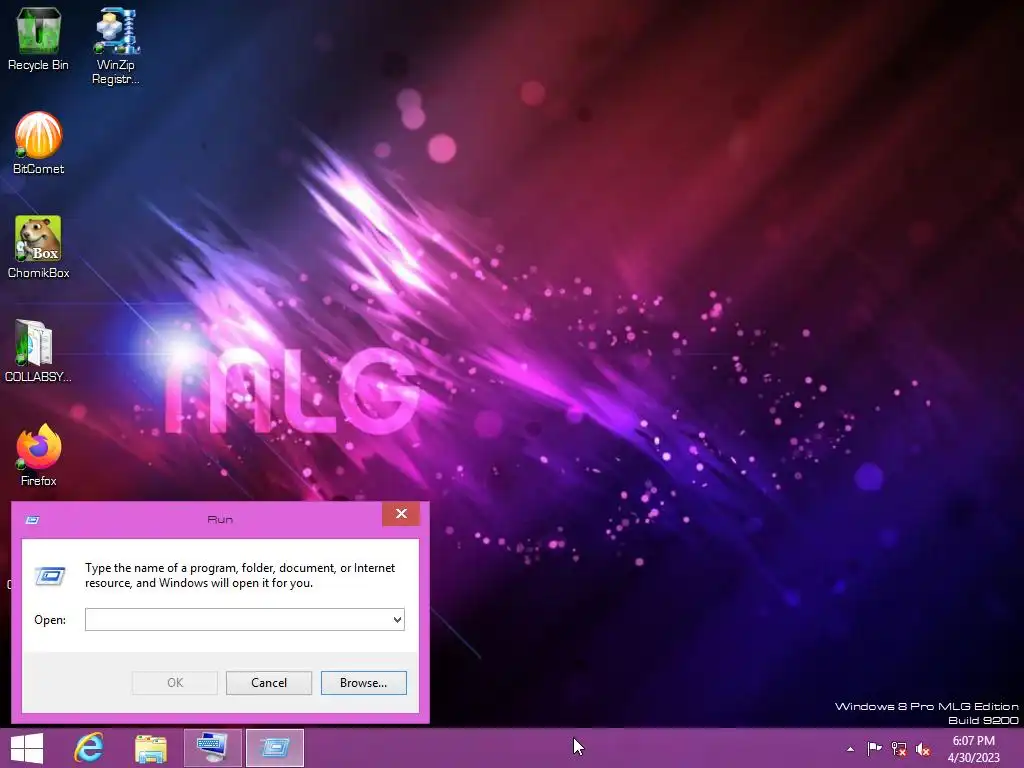Click the Run program icon in dialog
Image resolution: width=1024 pixels, height=768 pixels.
tap(50, 575)
